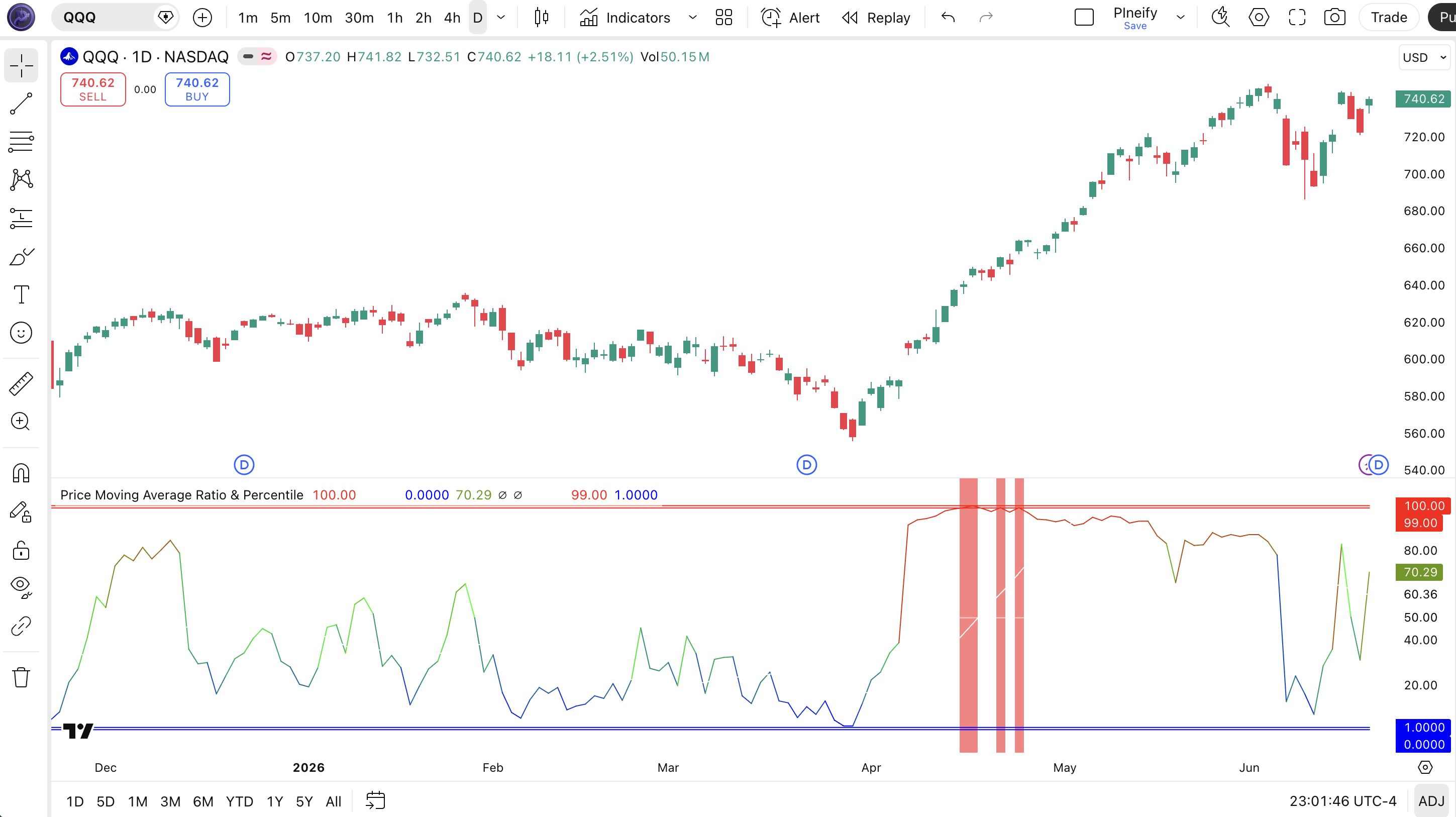This screenshot has width=1456, height=817.
Task: Expand the PIneify layout dropdown arrow
Action: 1181,18
